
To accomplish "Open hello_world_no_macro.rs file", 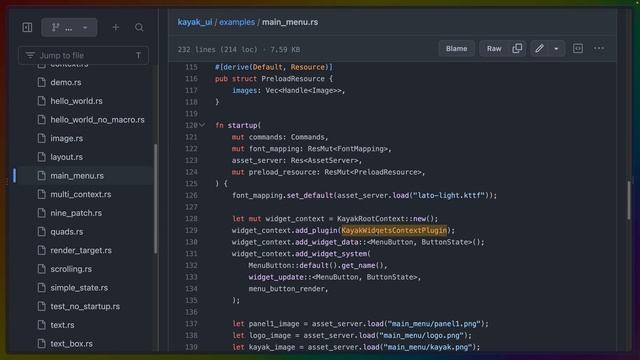I will pyautogui.click(x=97, y=120).
